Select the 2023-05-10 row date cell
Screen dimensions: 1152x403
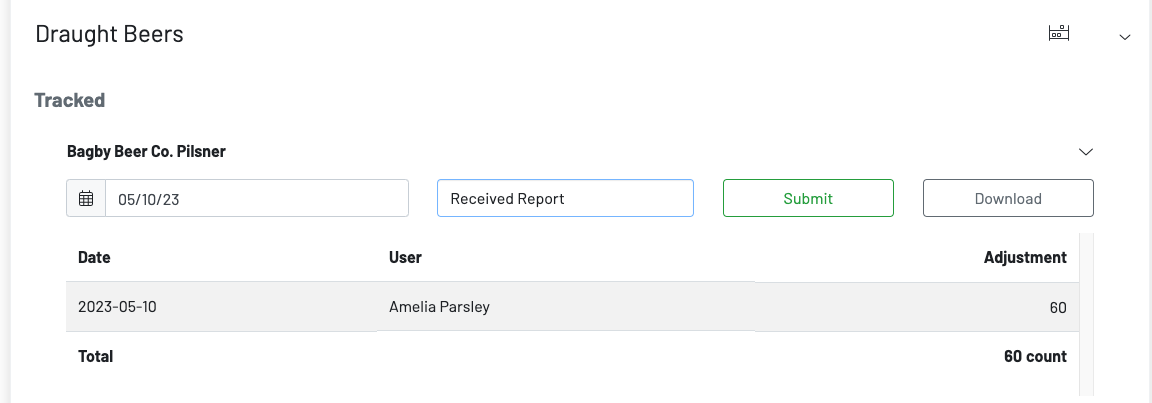[117, 307]
